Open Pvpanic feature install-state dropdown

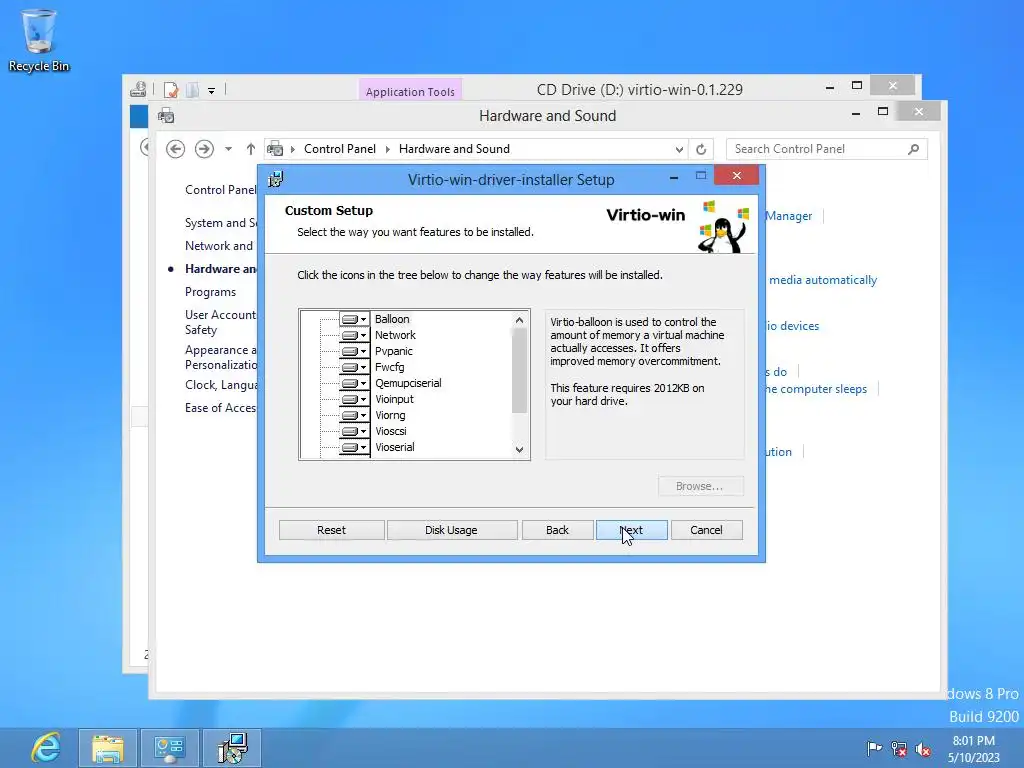click(x=355, y=351)
